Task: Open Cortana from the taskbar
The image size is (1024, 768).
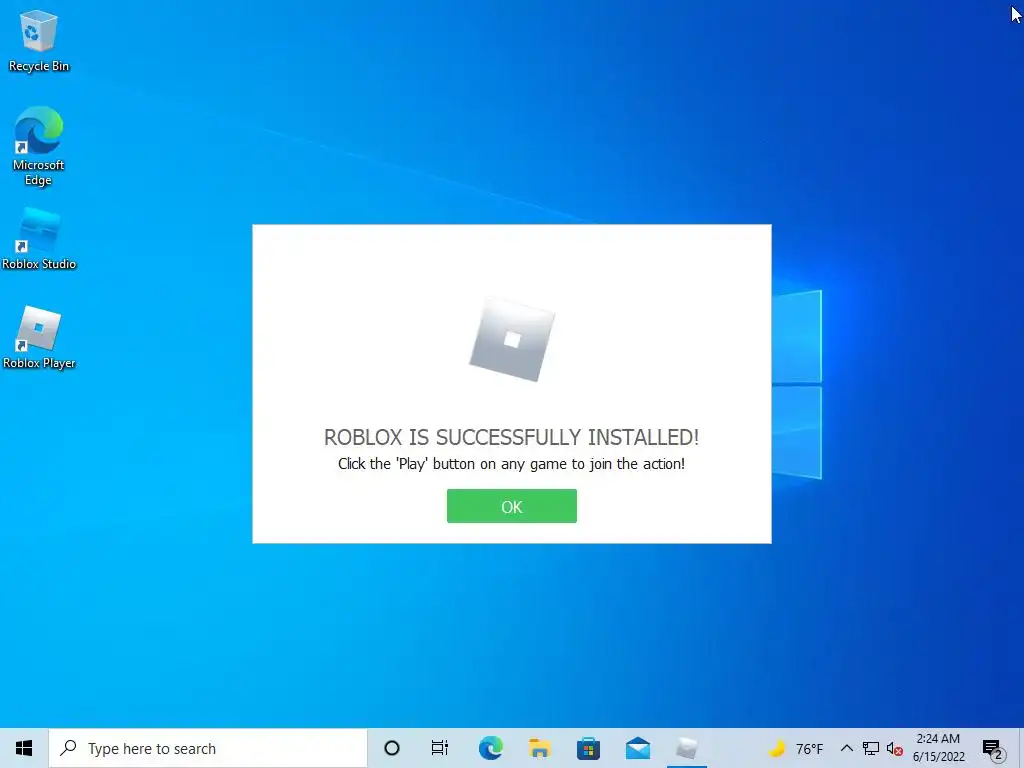Action: point(392,748)
